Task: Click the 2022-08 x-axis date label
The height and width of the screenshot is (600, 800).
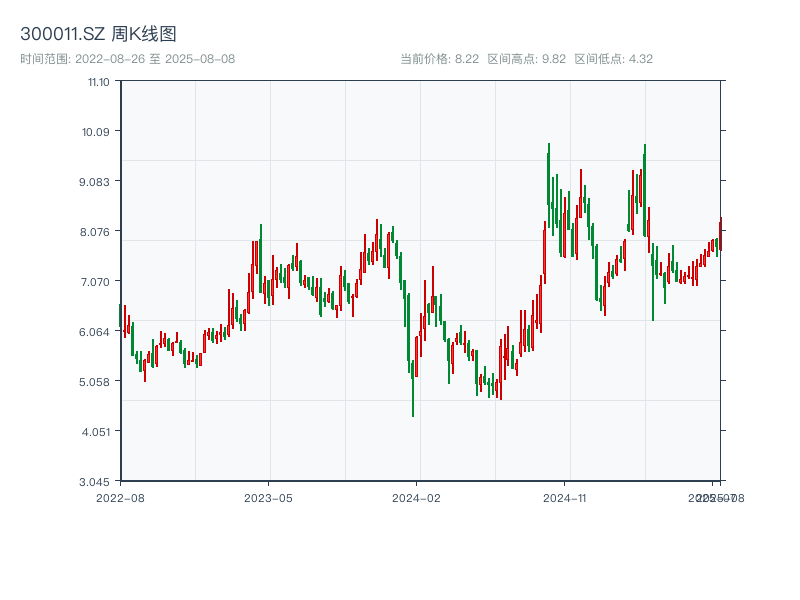Action: pos(120,497)
